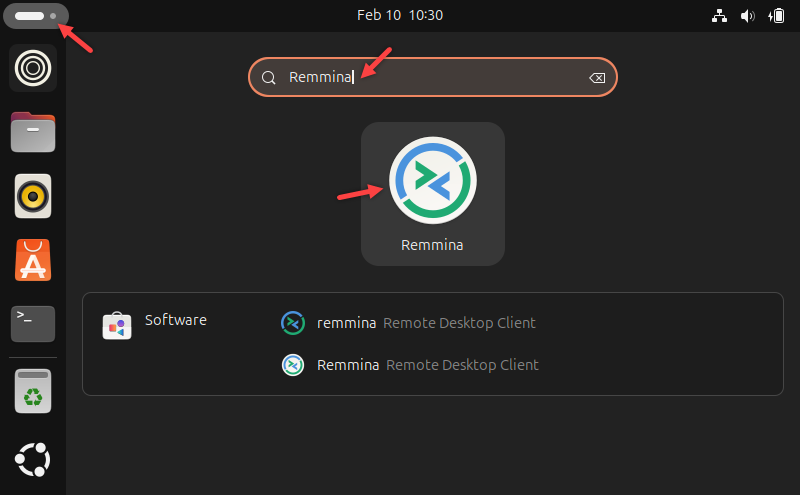This screenshot has width=800, height=495.
Task: Focus the Remmina search text field
Action: (433, 77)
